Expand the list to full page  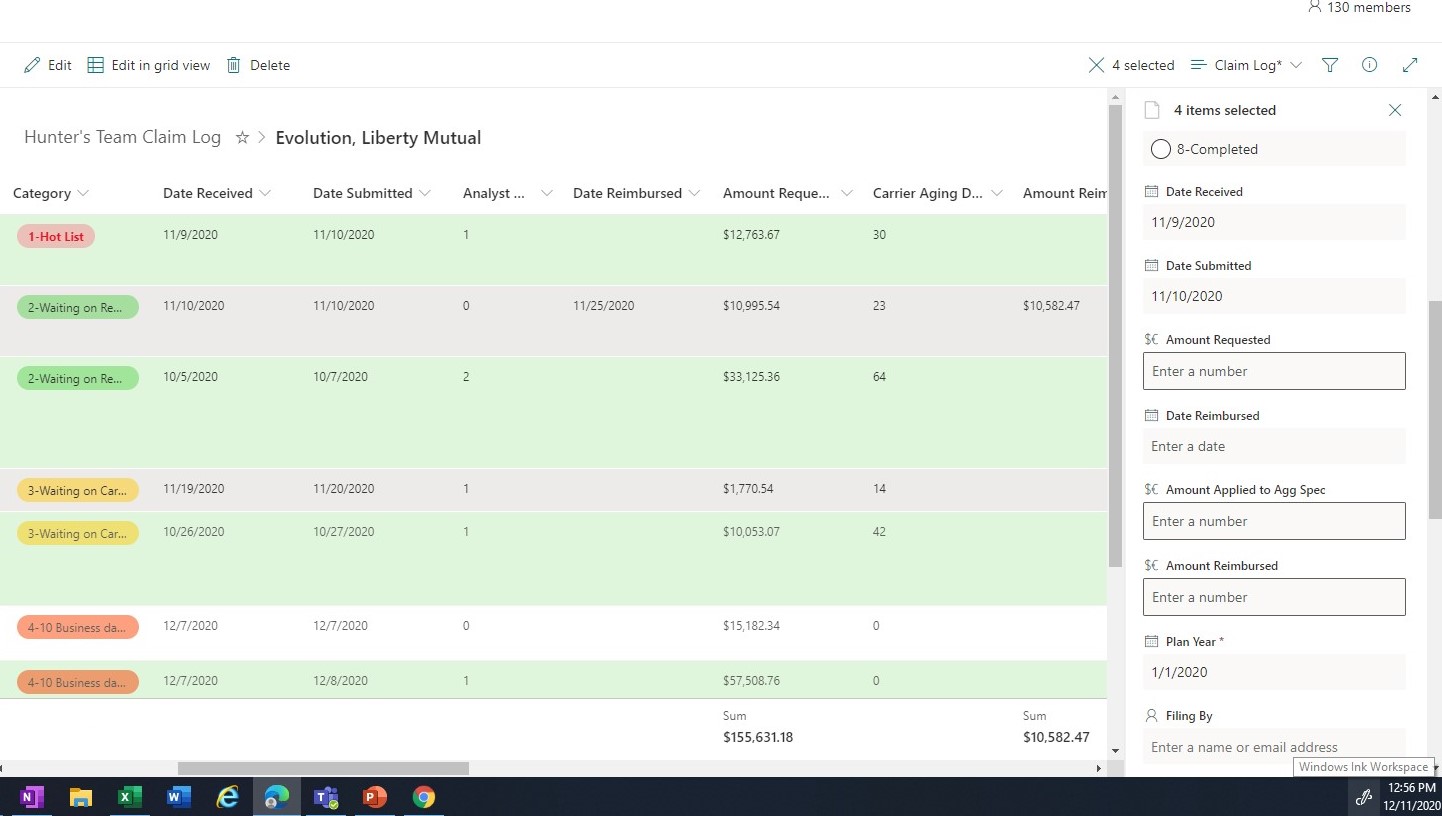[x=1410, y=65]
